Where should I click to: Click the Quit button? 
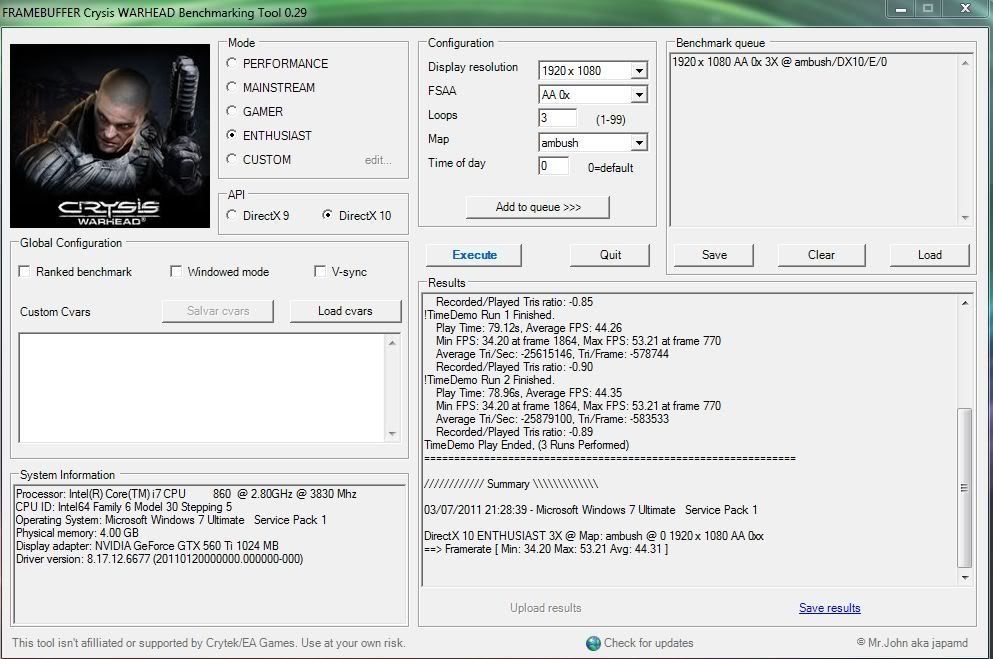[x=610, y=255]
